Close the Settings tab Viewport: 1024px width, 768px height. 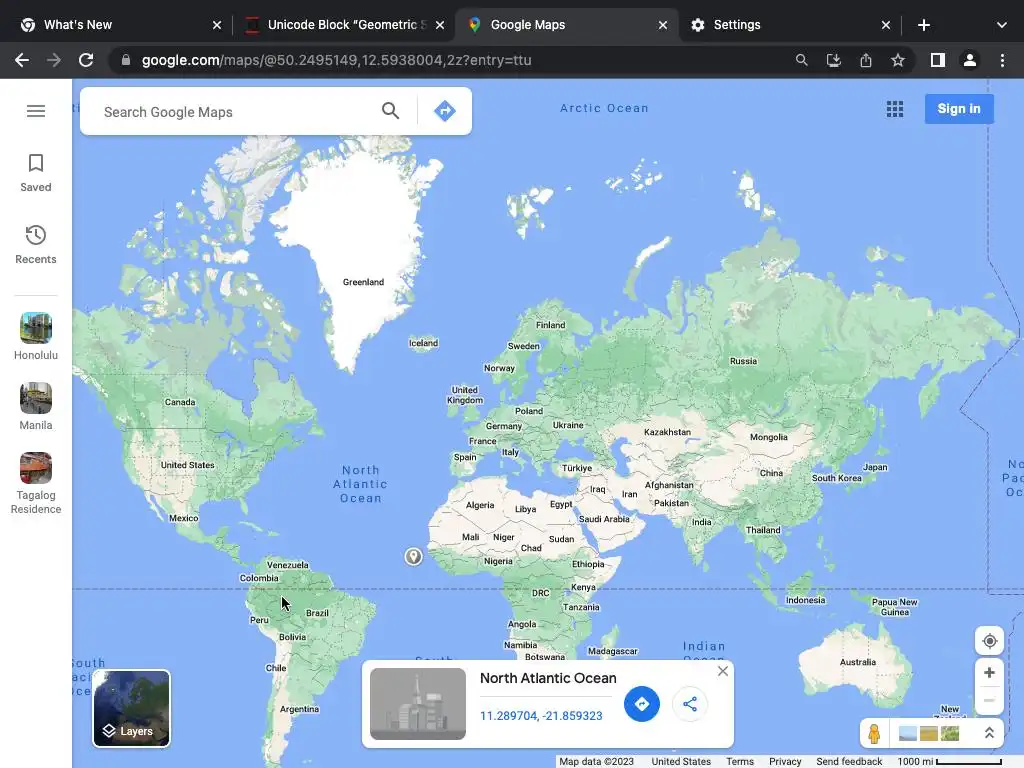point(886,25)
